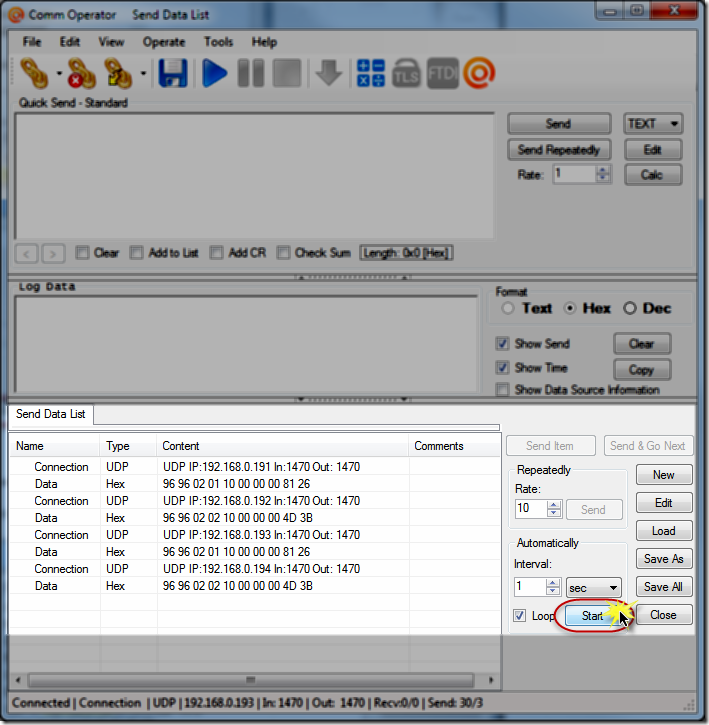Image resolution: width=709 pixels, height=725 pixels.
Task: Select row with UDP IP:192.168.0.191 connection
Action: point(255,467)
